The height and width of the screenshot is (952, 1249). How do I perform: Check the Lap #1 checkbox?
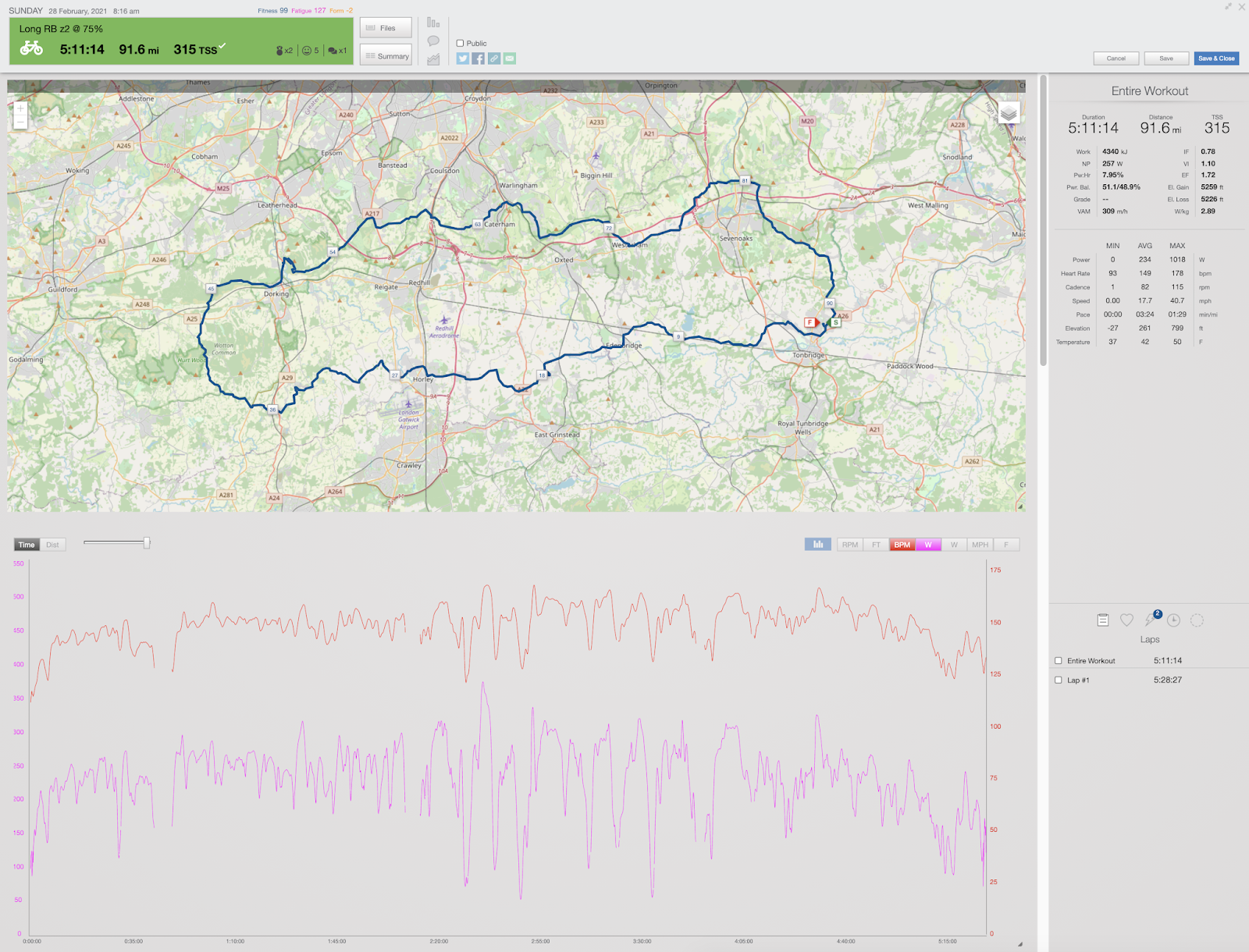1059,680
